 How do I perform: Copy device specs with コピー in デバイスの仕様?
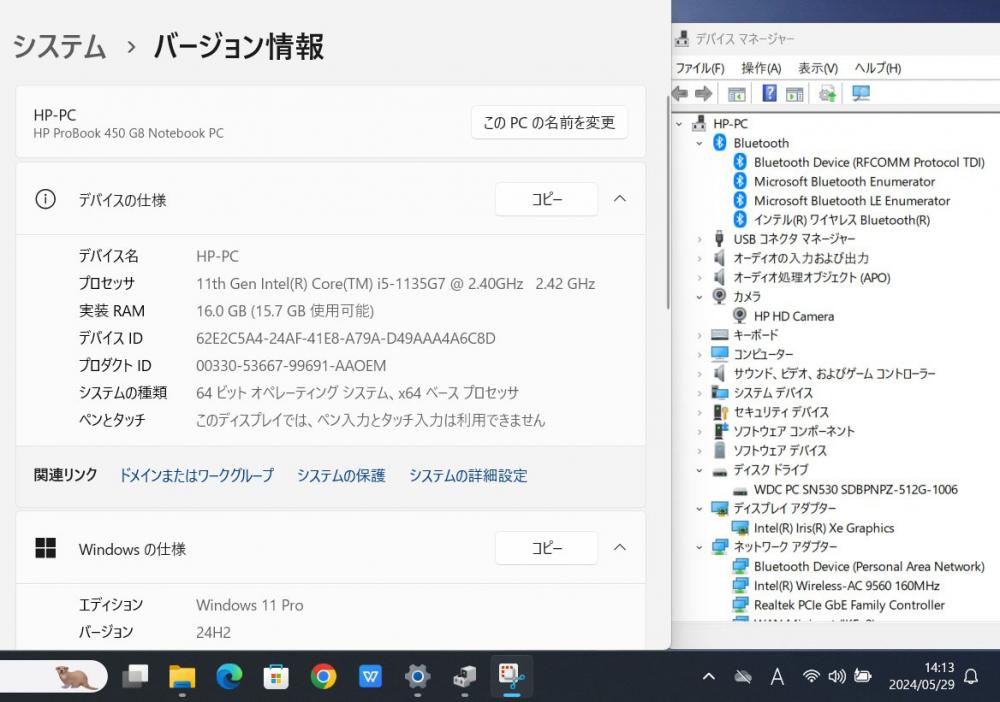547,199
